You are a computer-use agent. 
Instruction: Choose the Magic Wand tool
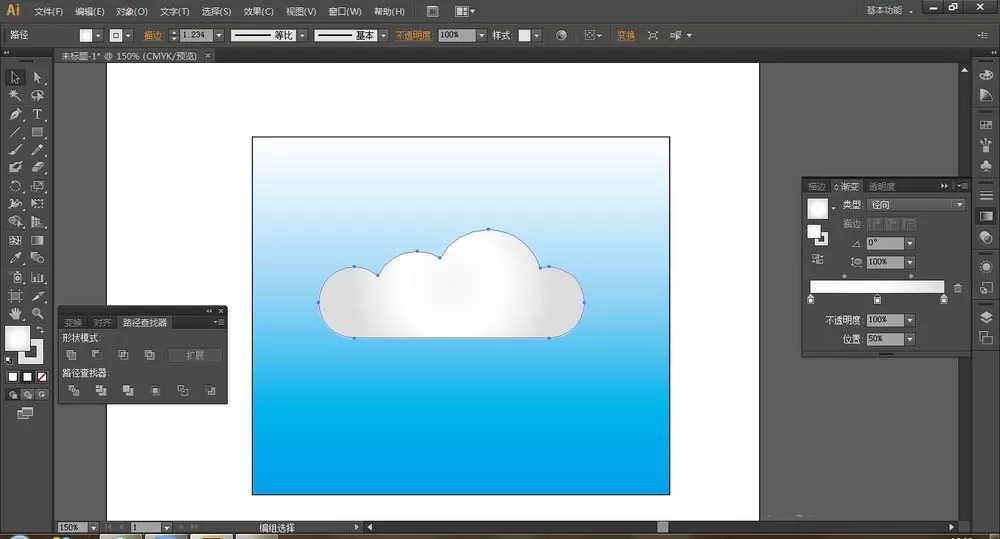pos(15,96)
